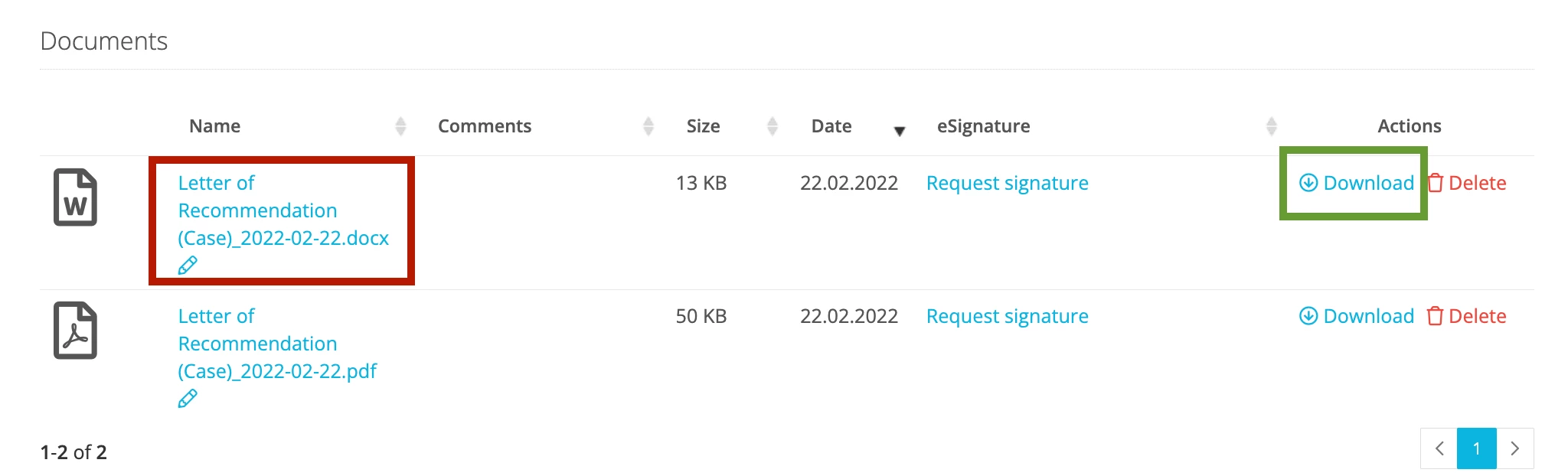Download the pdf Letter of Recommendation
The height and width of the screenshot is (476, 1568).
pyautogui.click(x=1356, y=316)
